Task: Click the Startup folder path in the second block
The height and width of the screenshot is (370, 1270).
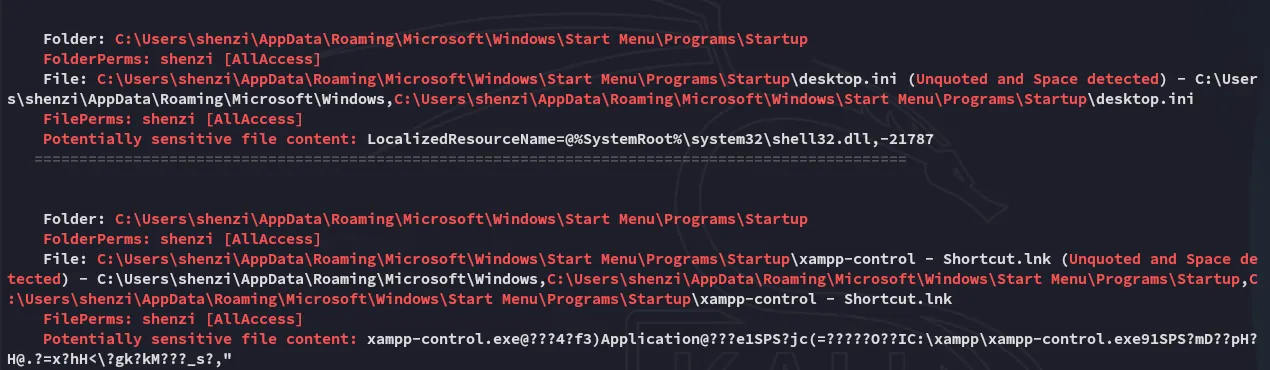Action: click(x=461, y=219)
